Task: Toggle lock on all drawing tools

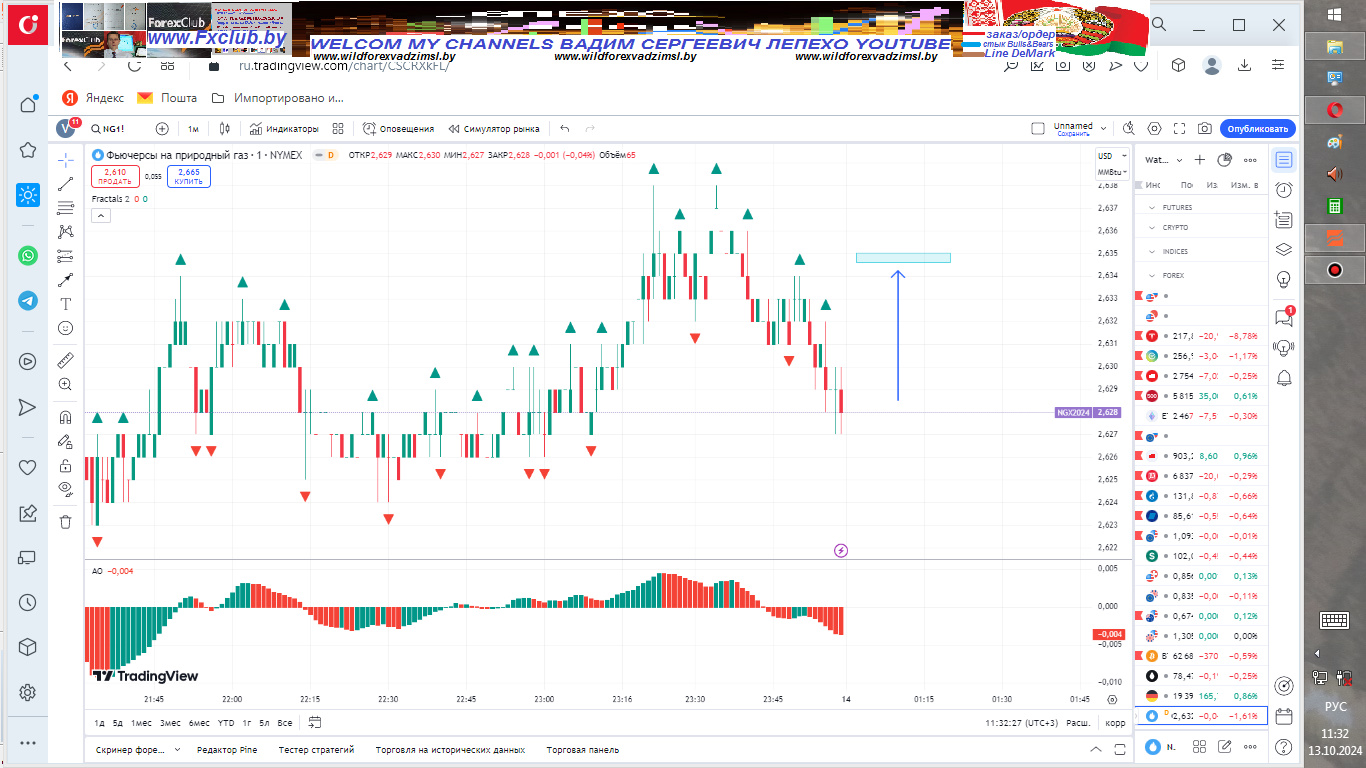Action: [x=65, y=465]
